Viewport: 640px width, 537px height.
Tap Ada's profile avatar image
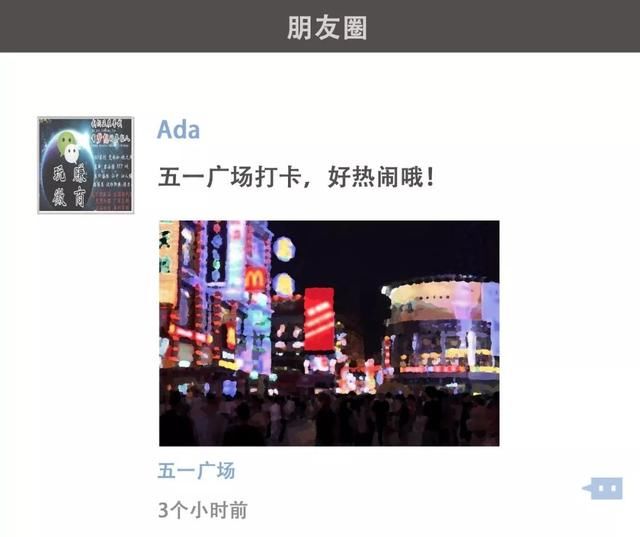point(86,165)
